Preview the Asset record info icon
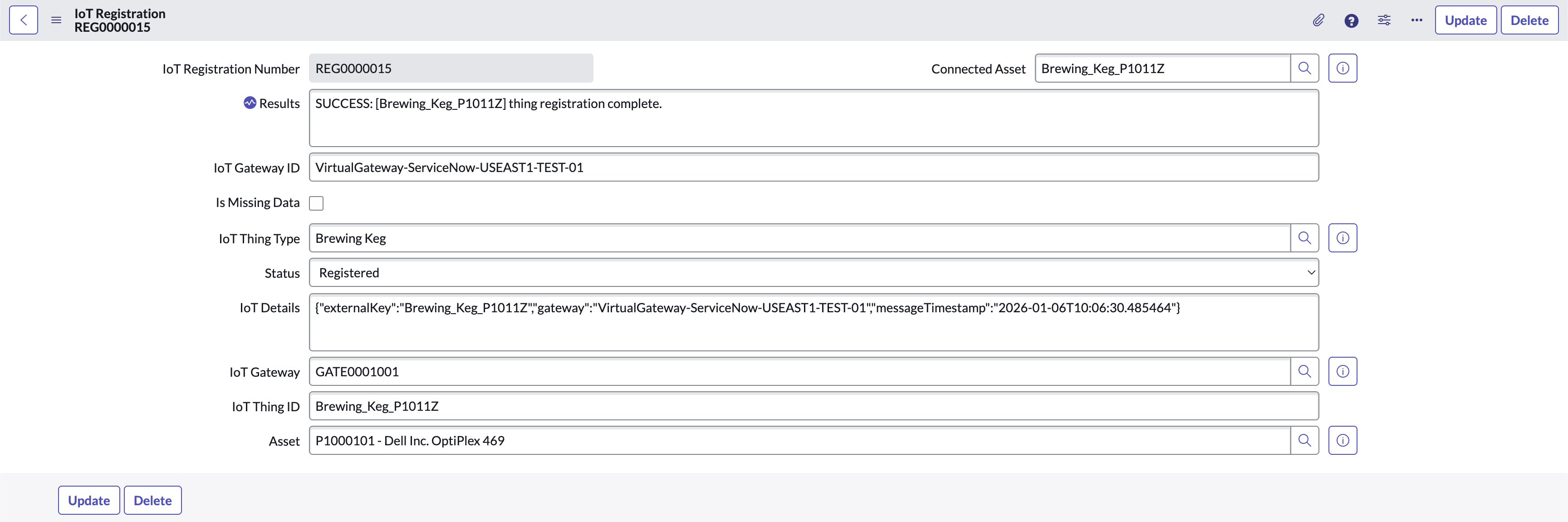Image resolution: width=1568 pixels, height=522 pixels. point(1342,440)
